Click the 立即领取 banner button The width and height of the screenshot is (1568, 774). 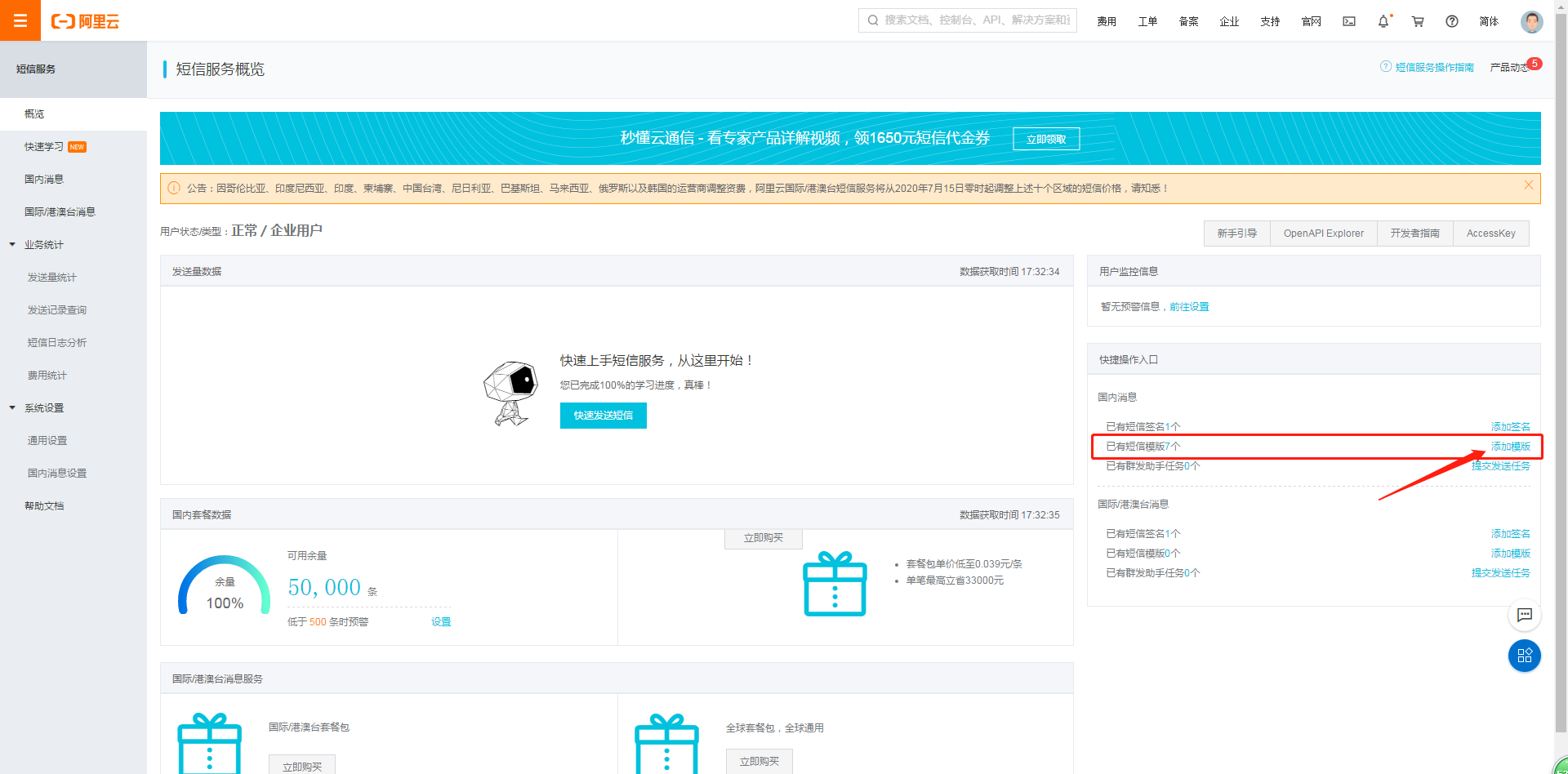(x=1046, y=139)
